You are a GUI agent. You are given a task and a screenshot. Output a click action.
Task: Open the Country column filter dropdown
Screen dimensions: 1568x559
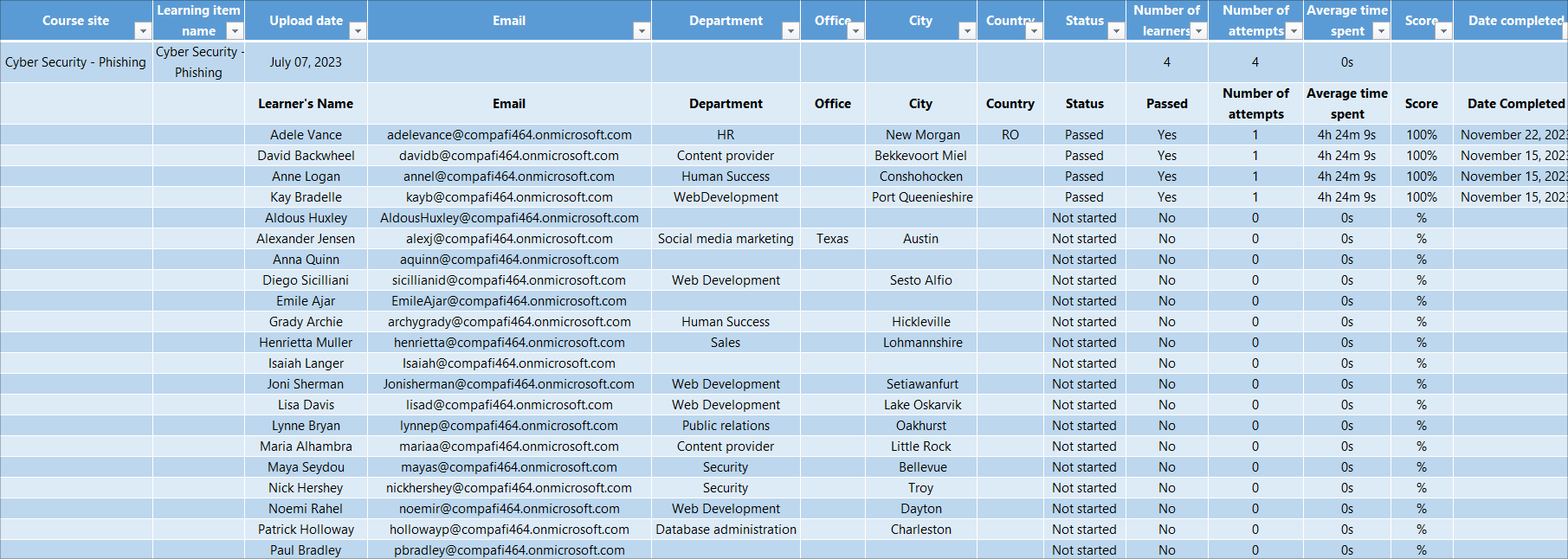[1033, 31]
